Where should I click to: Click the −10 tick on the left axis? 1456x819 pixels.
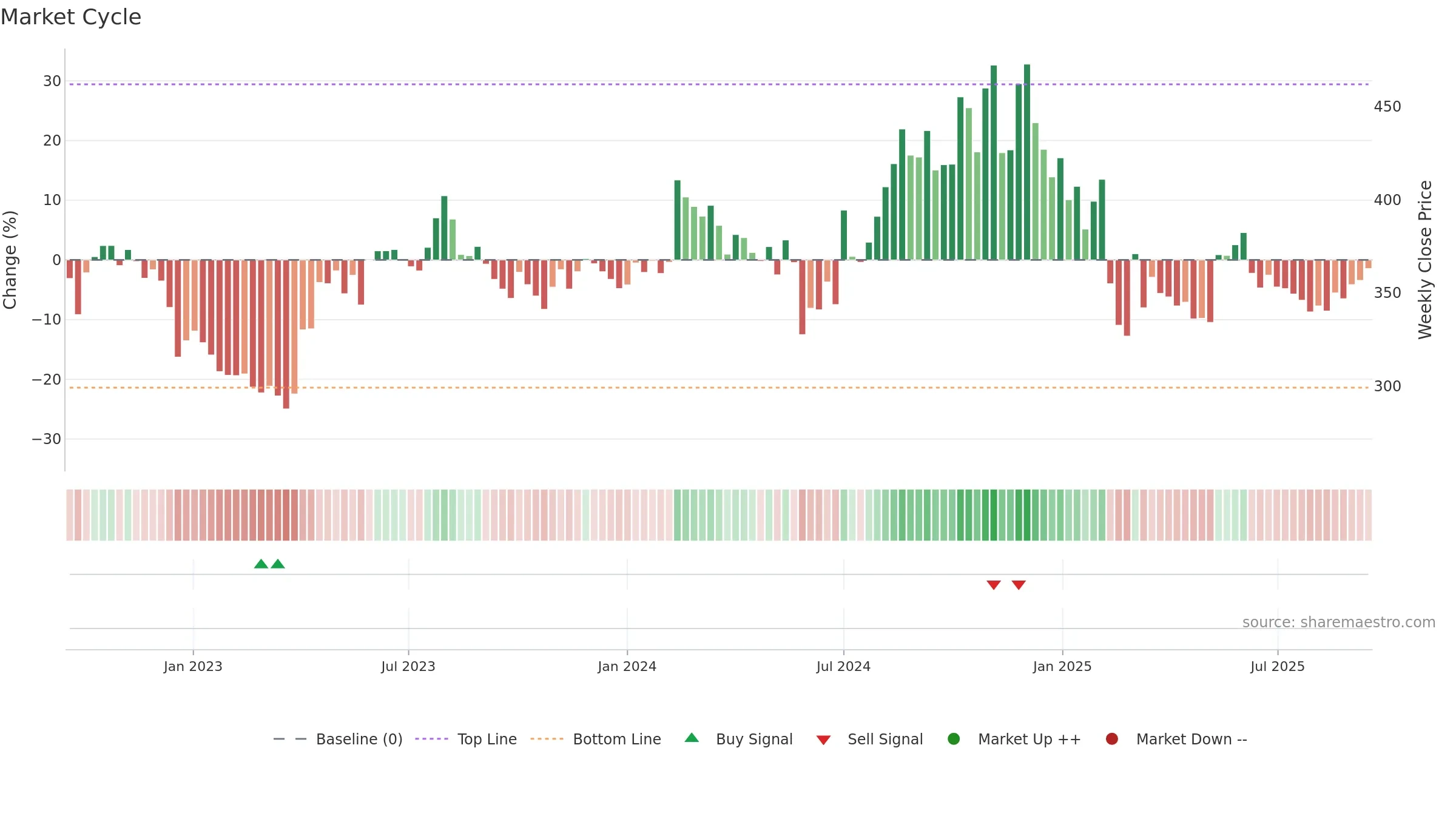pos(47,319)
